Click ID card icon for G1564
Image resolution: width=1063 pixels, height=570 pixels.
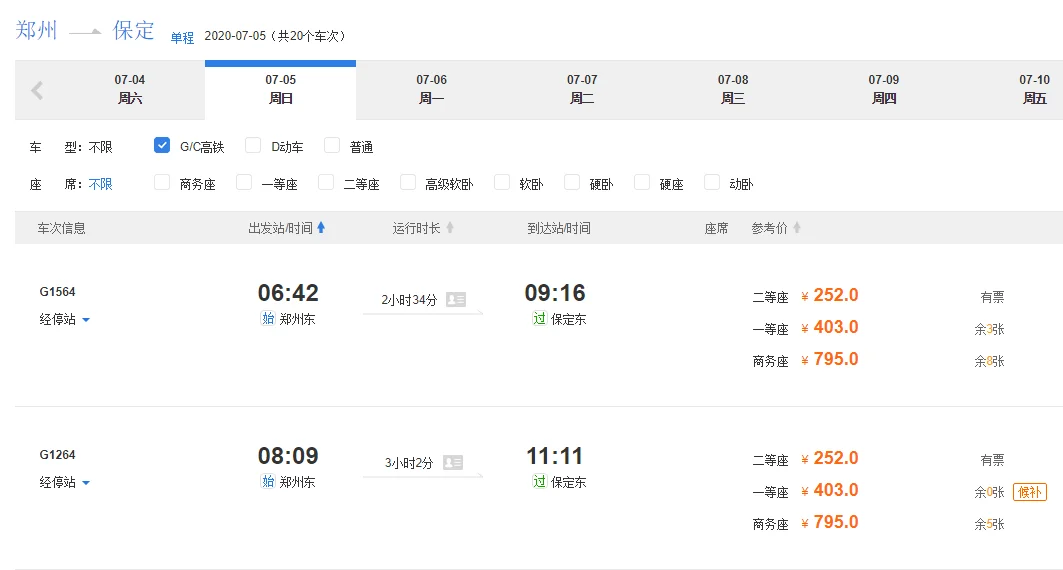coord(456,299)
